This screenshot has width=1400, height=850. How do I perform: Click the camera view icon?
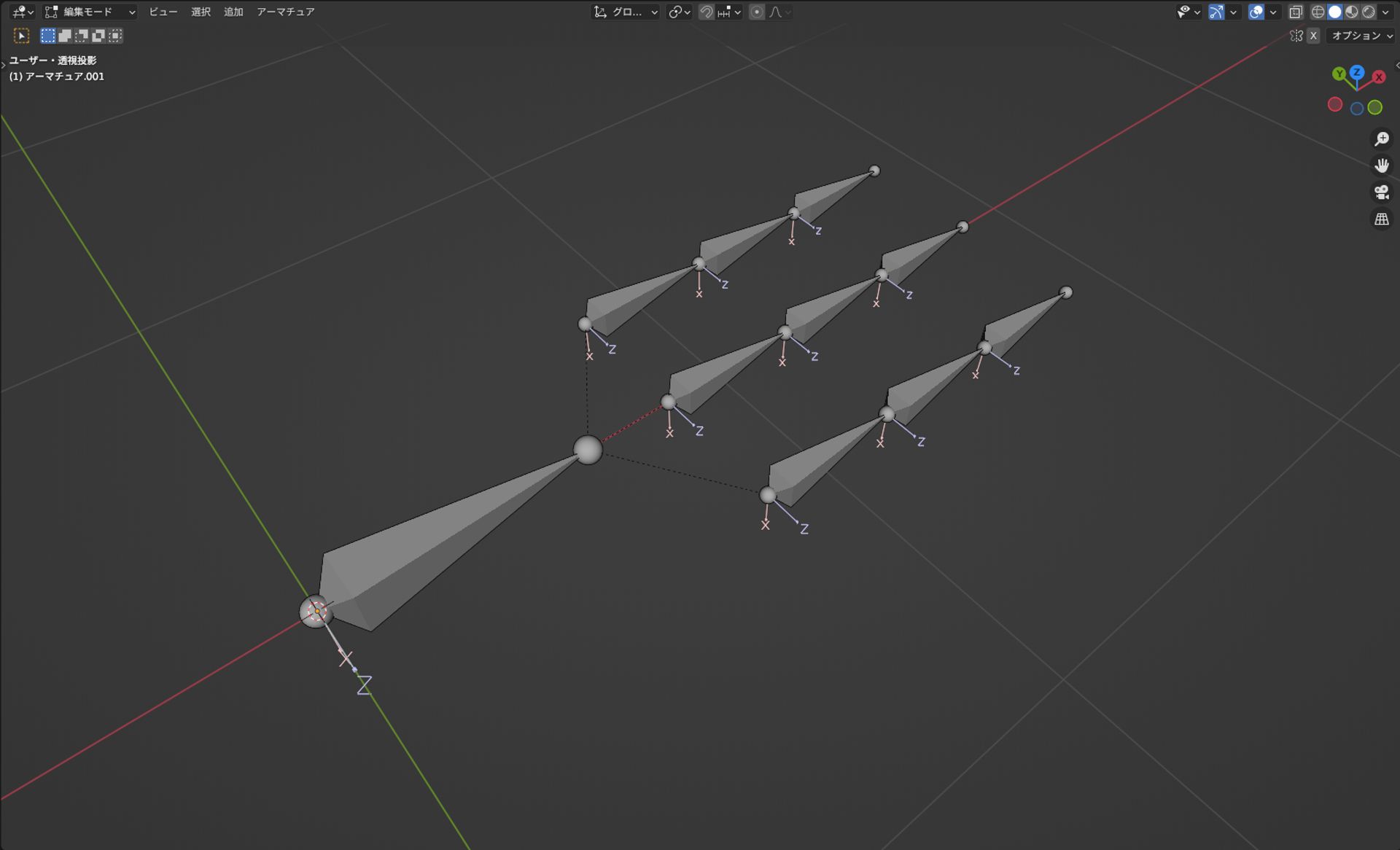(1382, 191)
